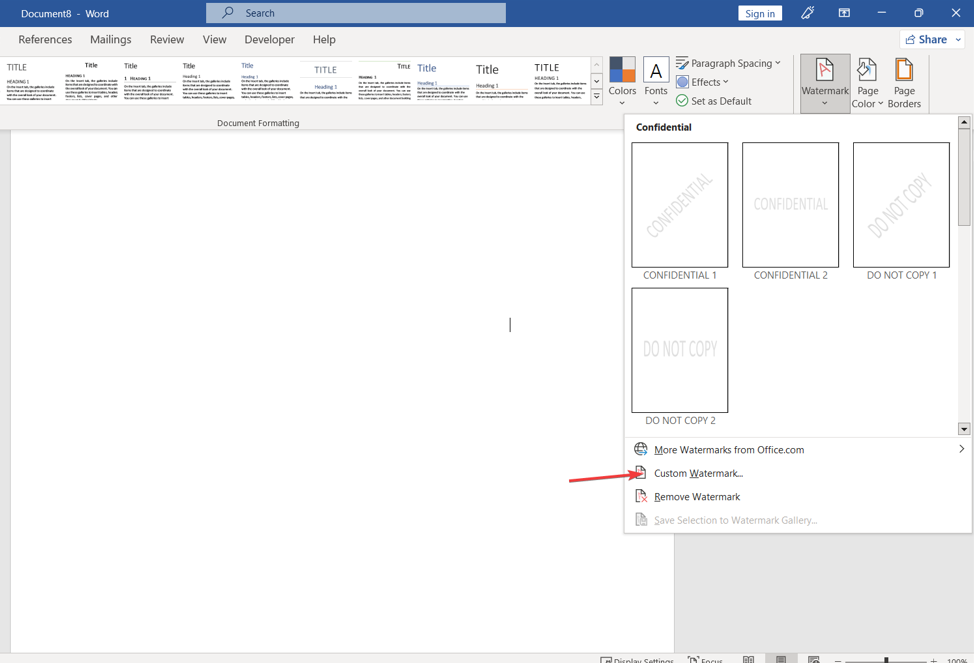The height and width of the screenshot is (663, 974).
Task: Switch to the Review tab
Action: 166,39
